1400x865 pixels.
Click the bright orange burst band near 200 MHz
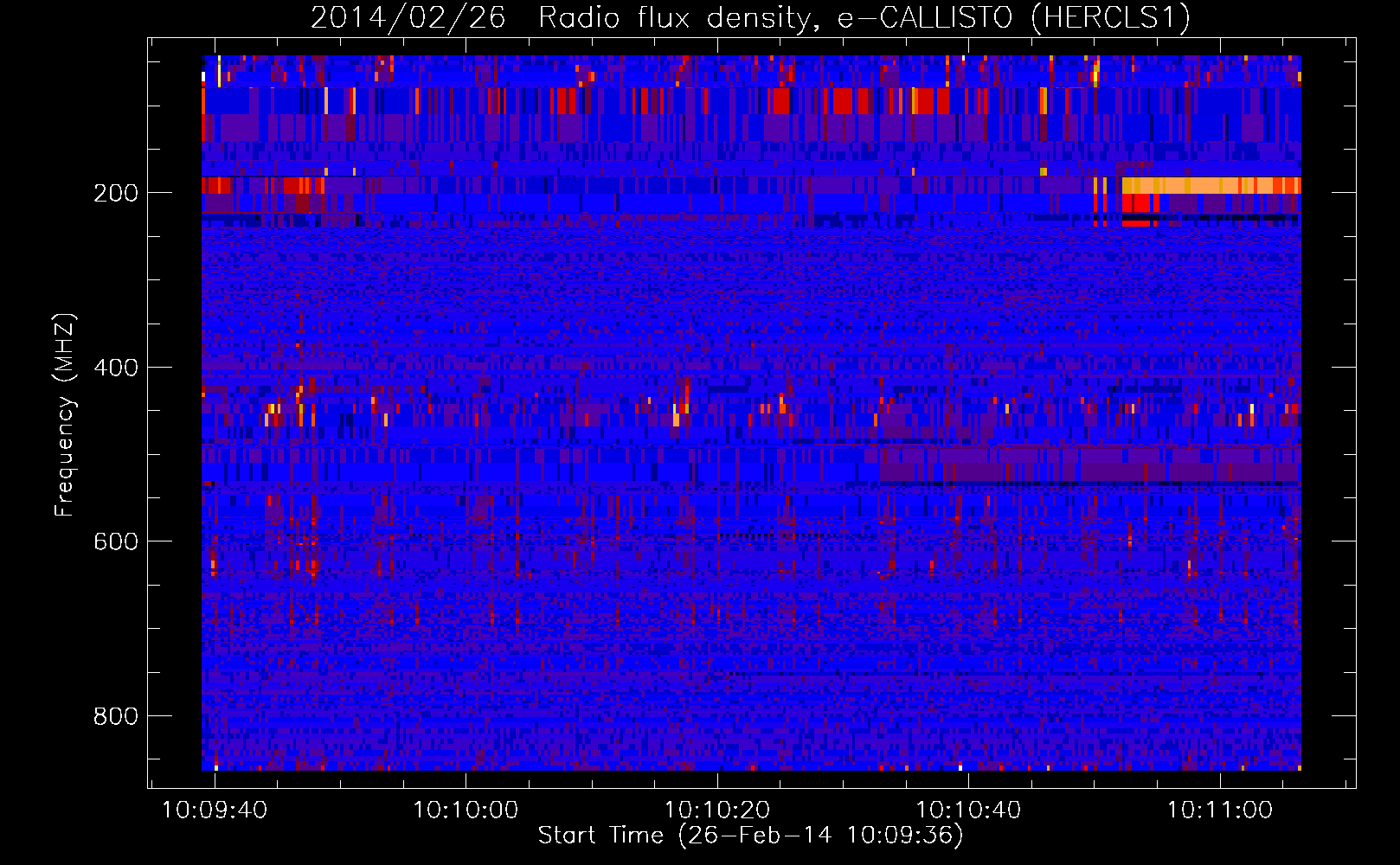click(1211, 185)
